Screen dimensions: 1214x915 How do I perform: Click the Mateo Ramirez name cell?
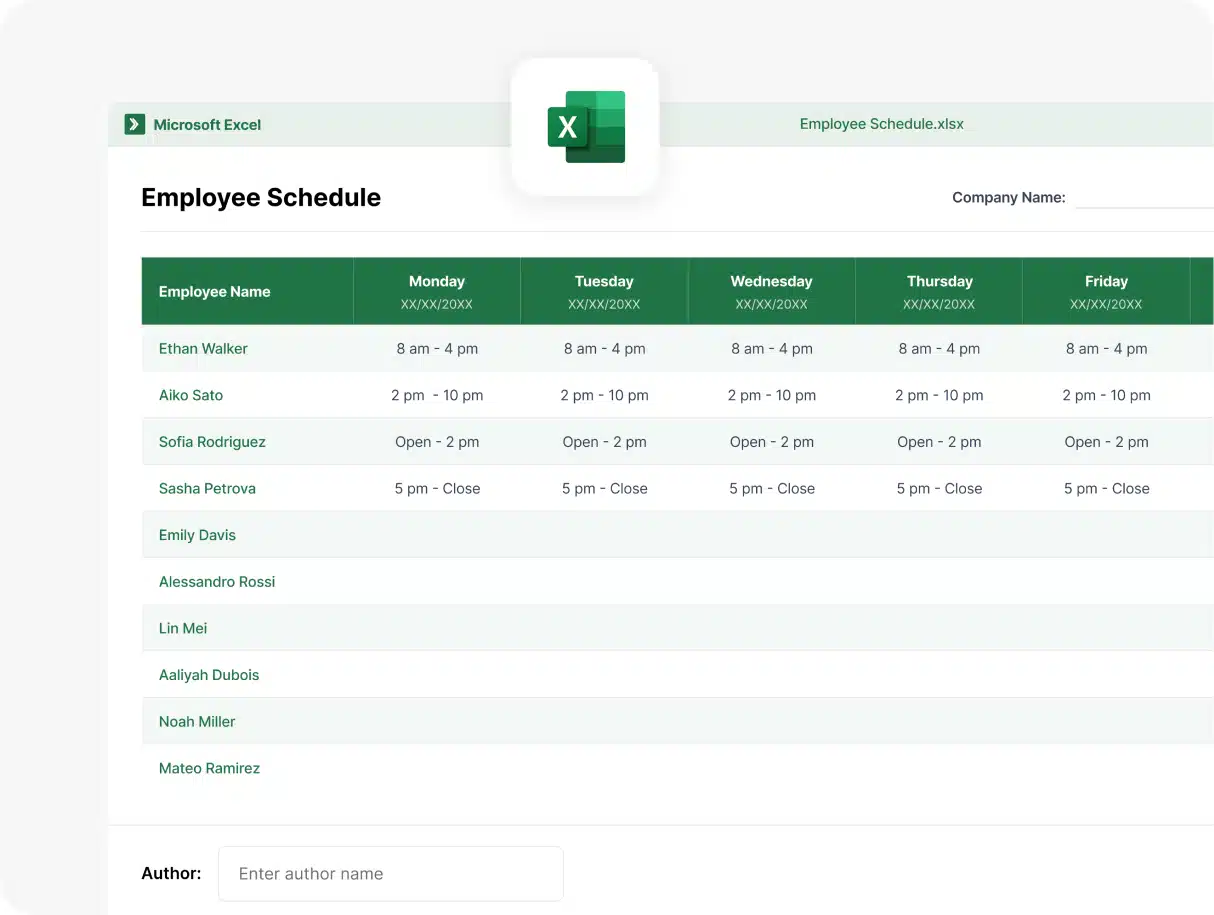click(x=209, y=768)
